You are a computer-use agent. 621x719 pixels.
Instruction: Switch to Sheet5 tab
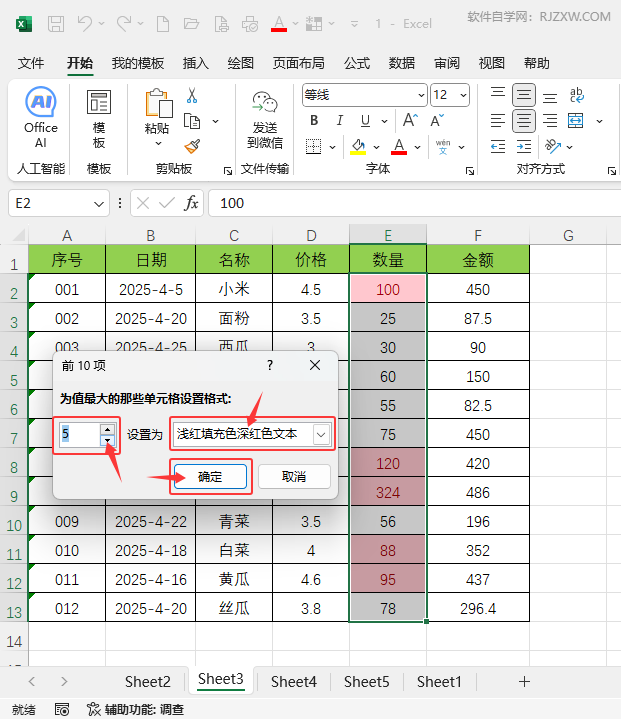pos(366,681)
